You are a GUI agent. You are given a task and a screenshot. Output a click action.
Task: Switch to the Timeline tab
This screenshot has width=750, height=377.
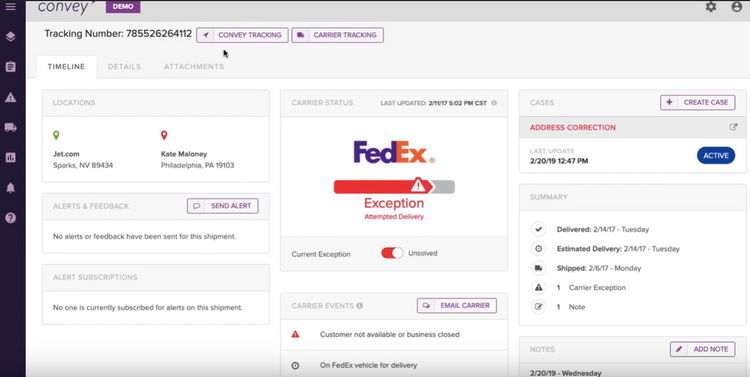tap(66, 67)
